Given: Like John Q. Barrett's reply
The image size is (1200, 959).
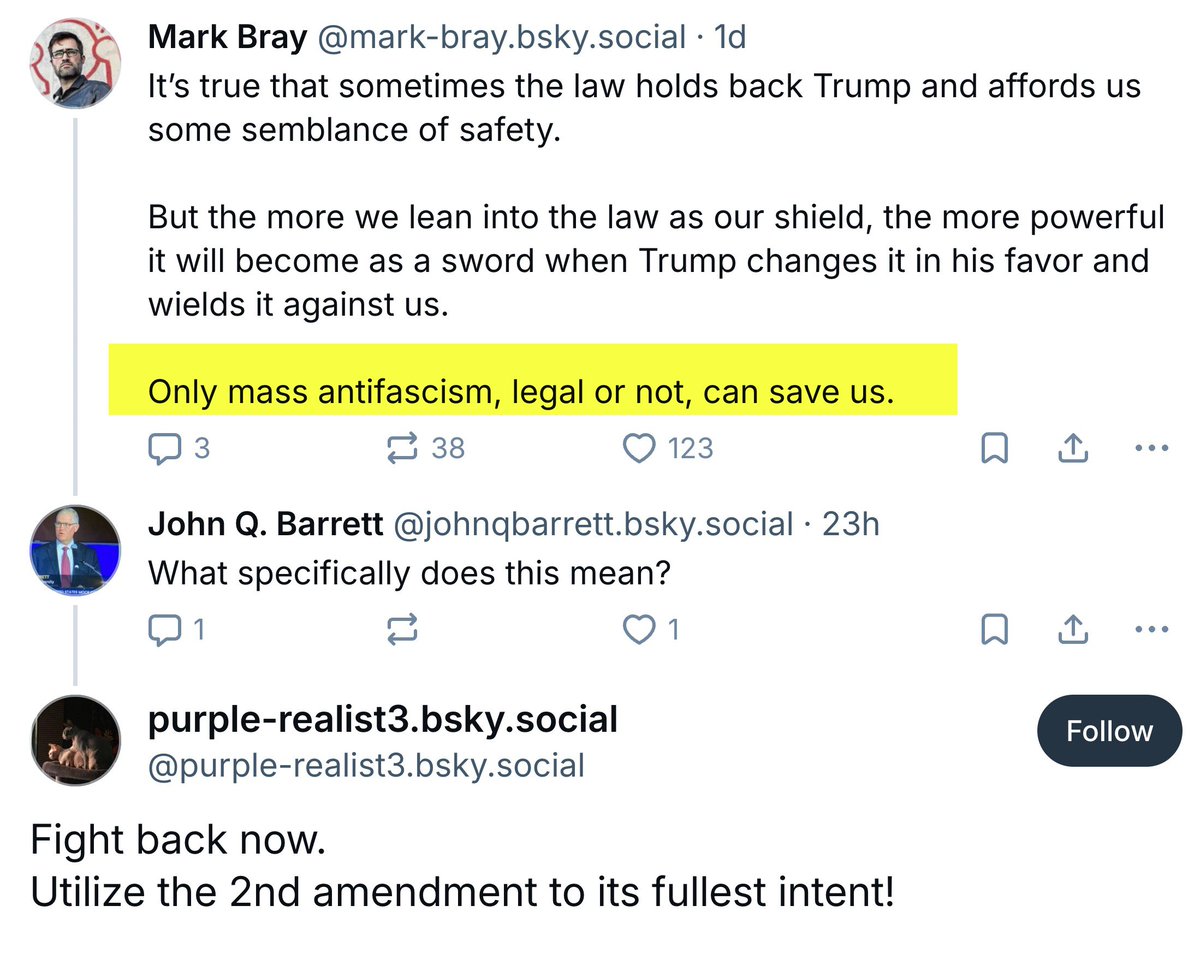Looking at the screenshot, I should 638,629.
